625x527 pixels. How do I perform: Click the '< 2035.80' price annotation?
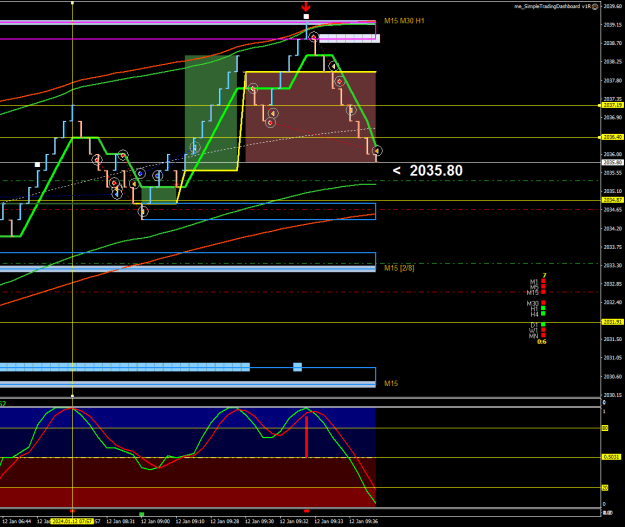pyautogui.click(x=428, y=171)
